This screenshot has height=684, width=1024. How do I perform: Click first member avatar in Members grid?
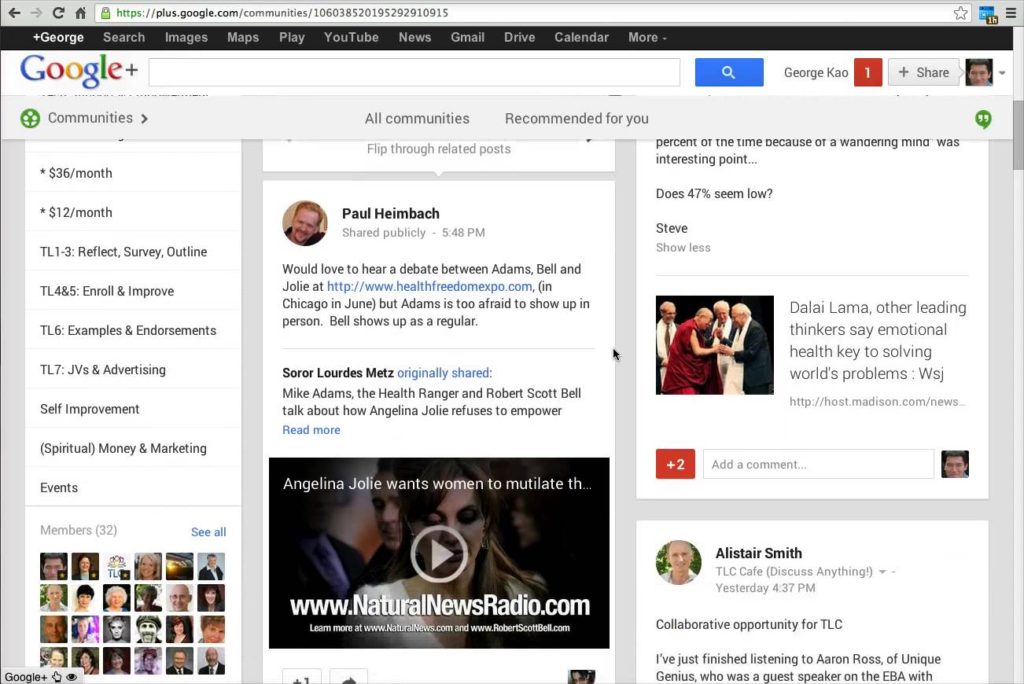pyautogui.click(x=53, y=566)
